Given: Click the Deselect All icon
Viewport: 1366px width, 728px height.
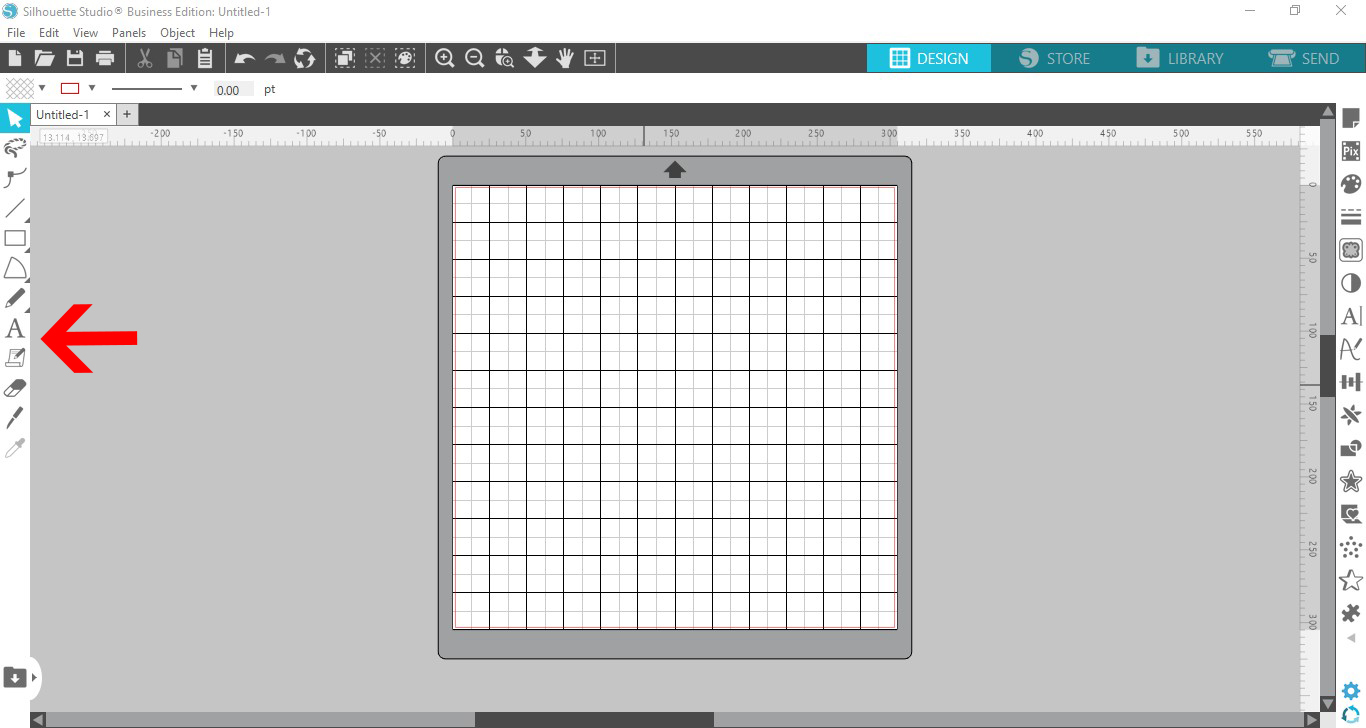Looking at the screenshot, I should coord(375,58).
